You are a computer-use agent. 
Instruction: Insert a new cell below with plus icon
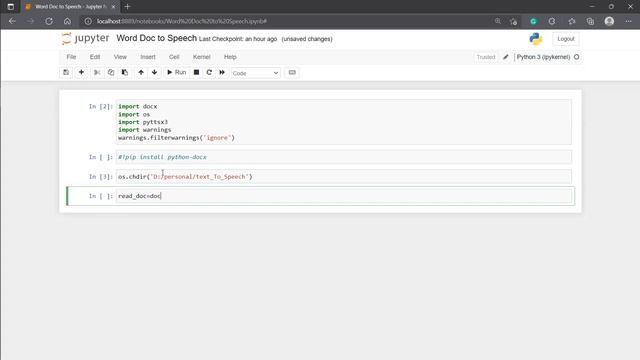coord(81,73)
